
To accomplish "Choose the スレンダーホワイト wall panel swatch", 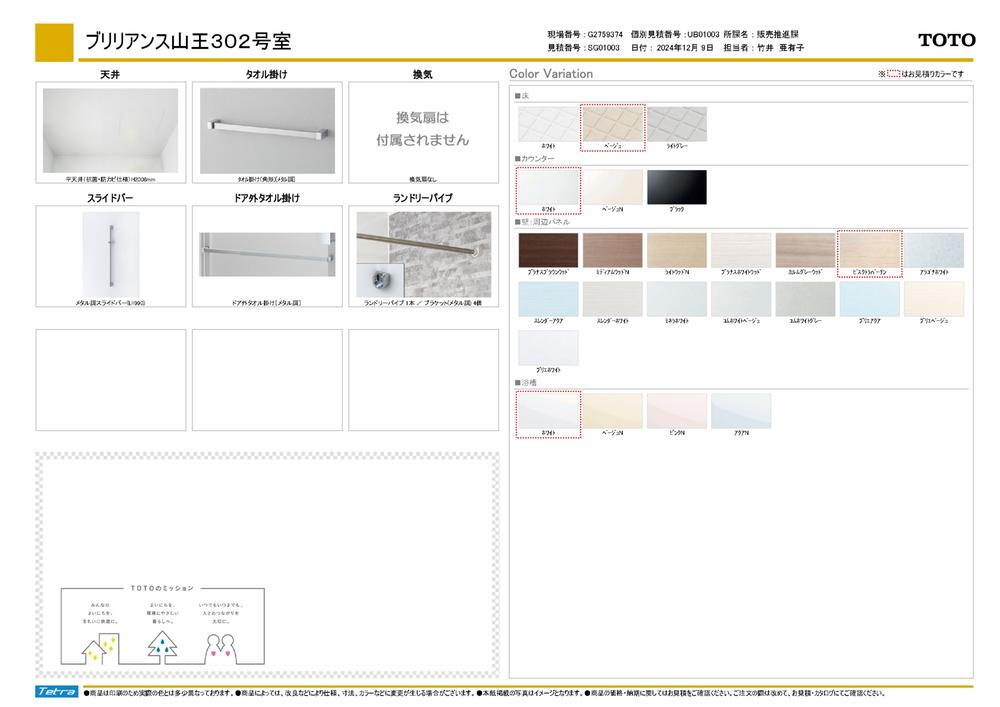I will [x=613, y=299].
